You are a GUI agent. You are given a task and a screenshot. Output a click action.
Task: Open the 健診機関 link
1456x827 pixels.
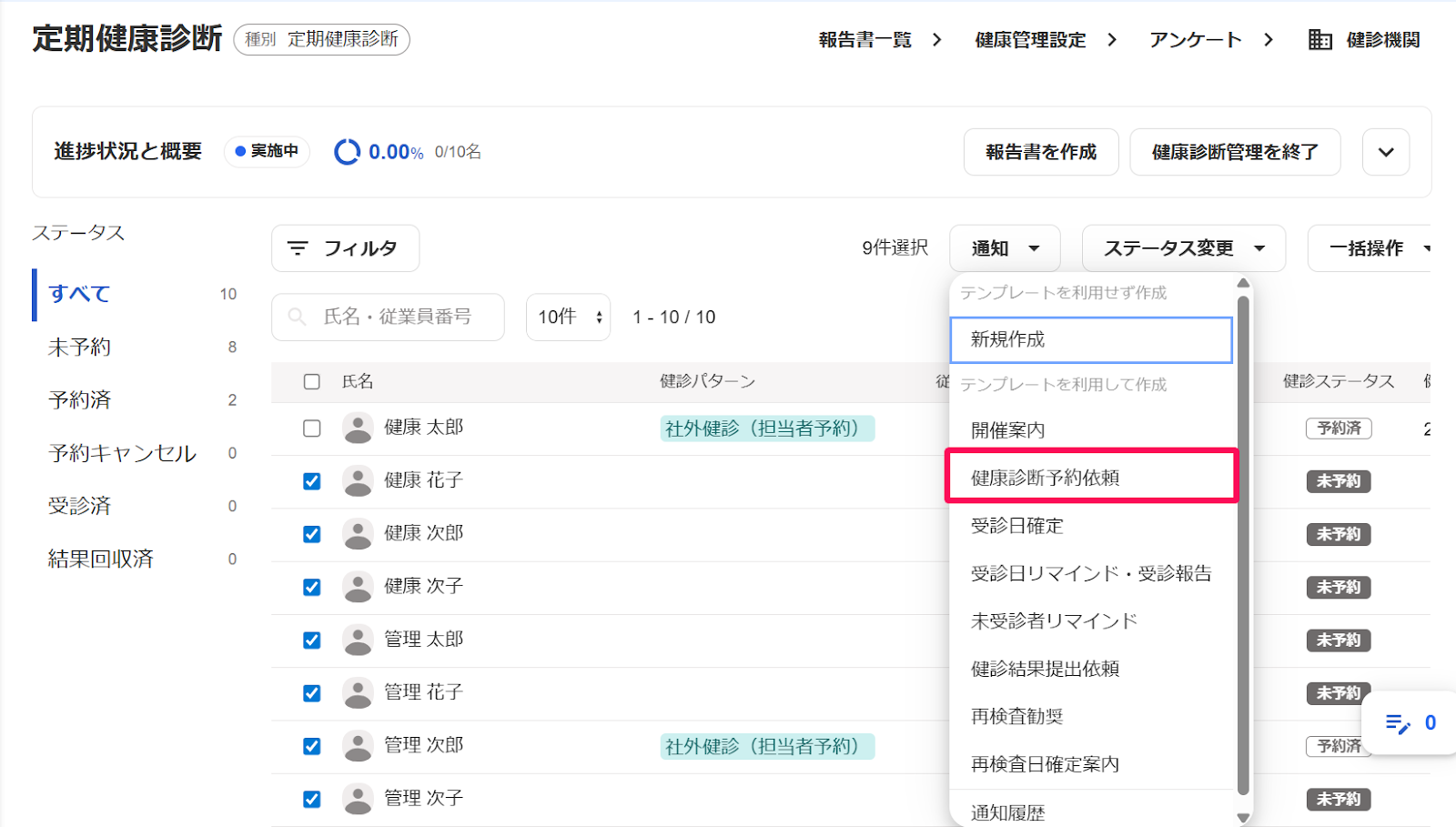tap(1383, 40)
